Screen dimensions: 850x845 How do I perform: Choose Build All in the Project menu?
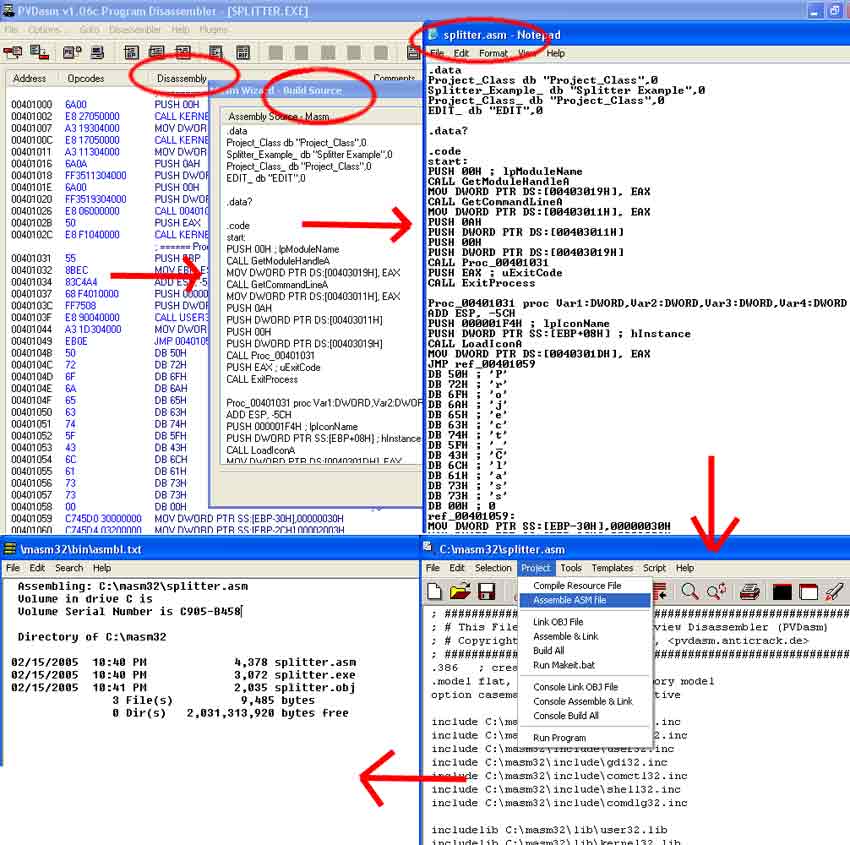pos(548,650)
